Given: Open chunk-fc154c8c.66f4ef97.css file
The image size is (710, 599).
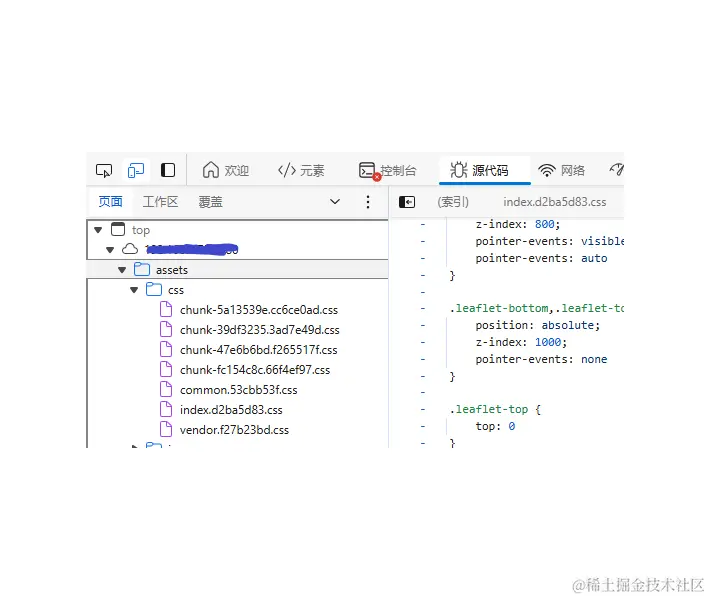Looking at the screenshot, I should pyautogui.click(x=255, y=369).
